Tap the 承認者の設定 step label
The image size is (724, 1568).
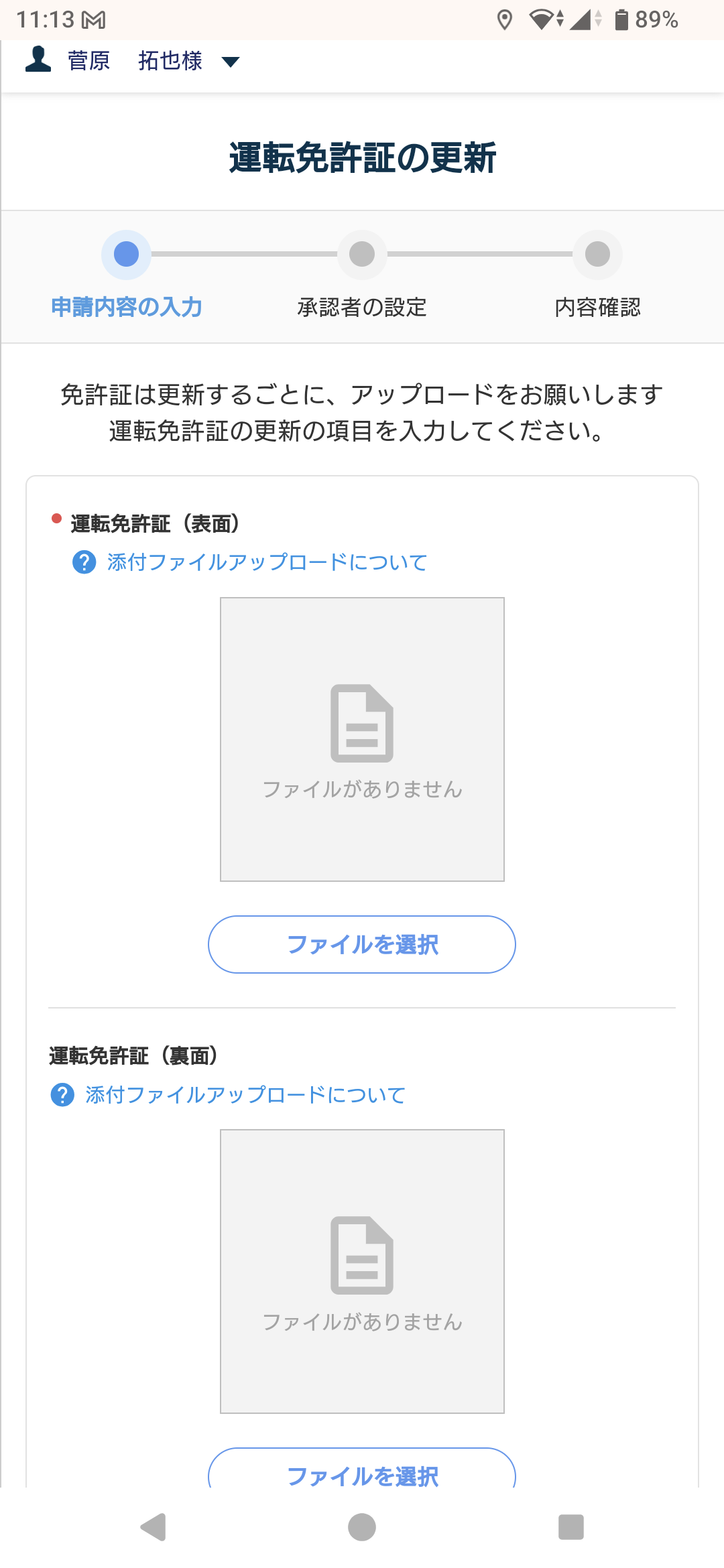pyautogui.click(x=362, y=308)
